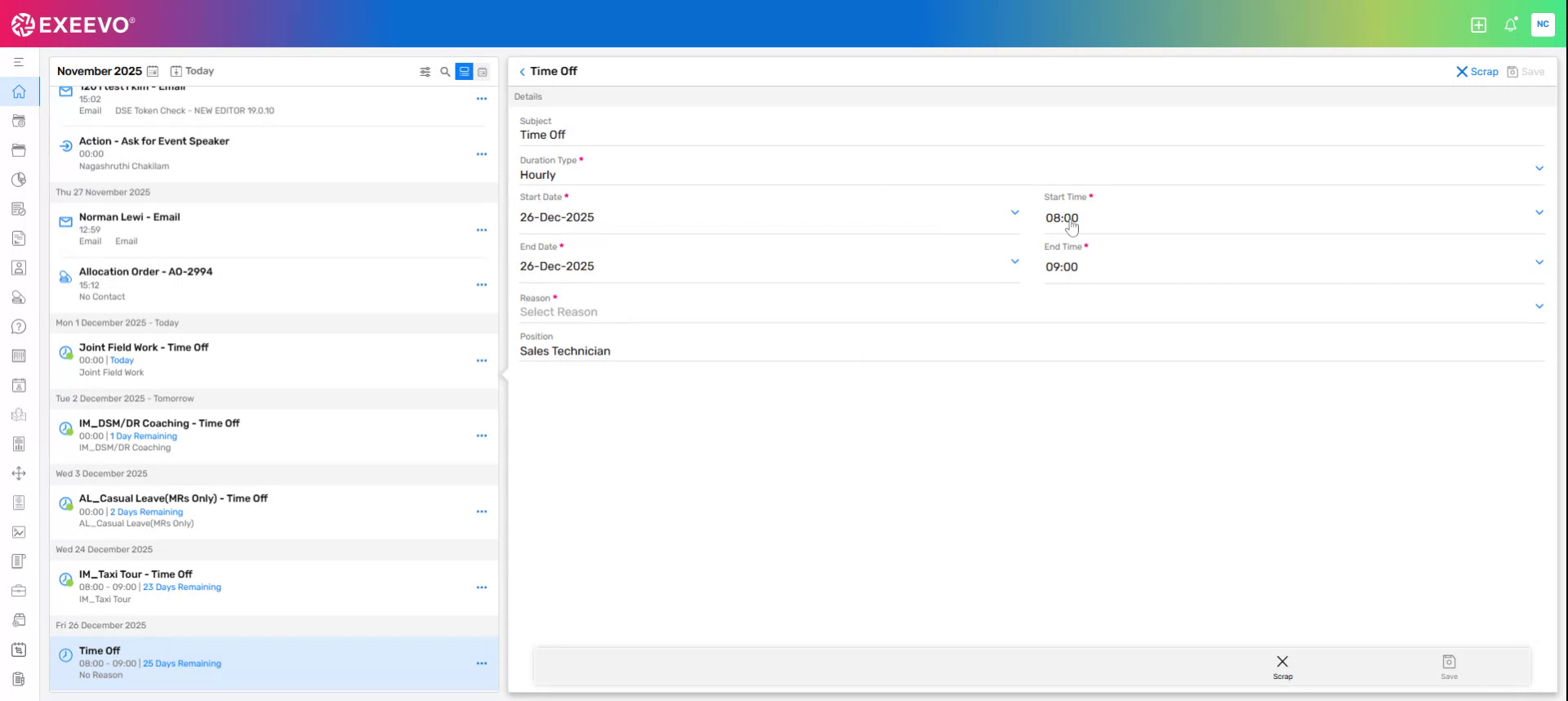This screenshot has height=701, width=1568.
Task: Click the plus add icon in header
Action: point(1478,25)
